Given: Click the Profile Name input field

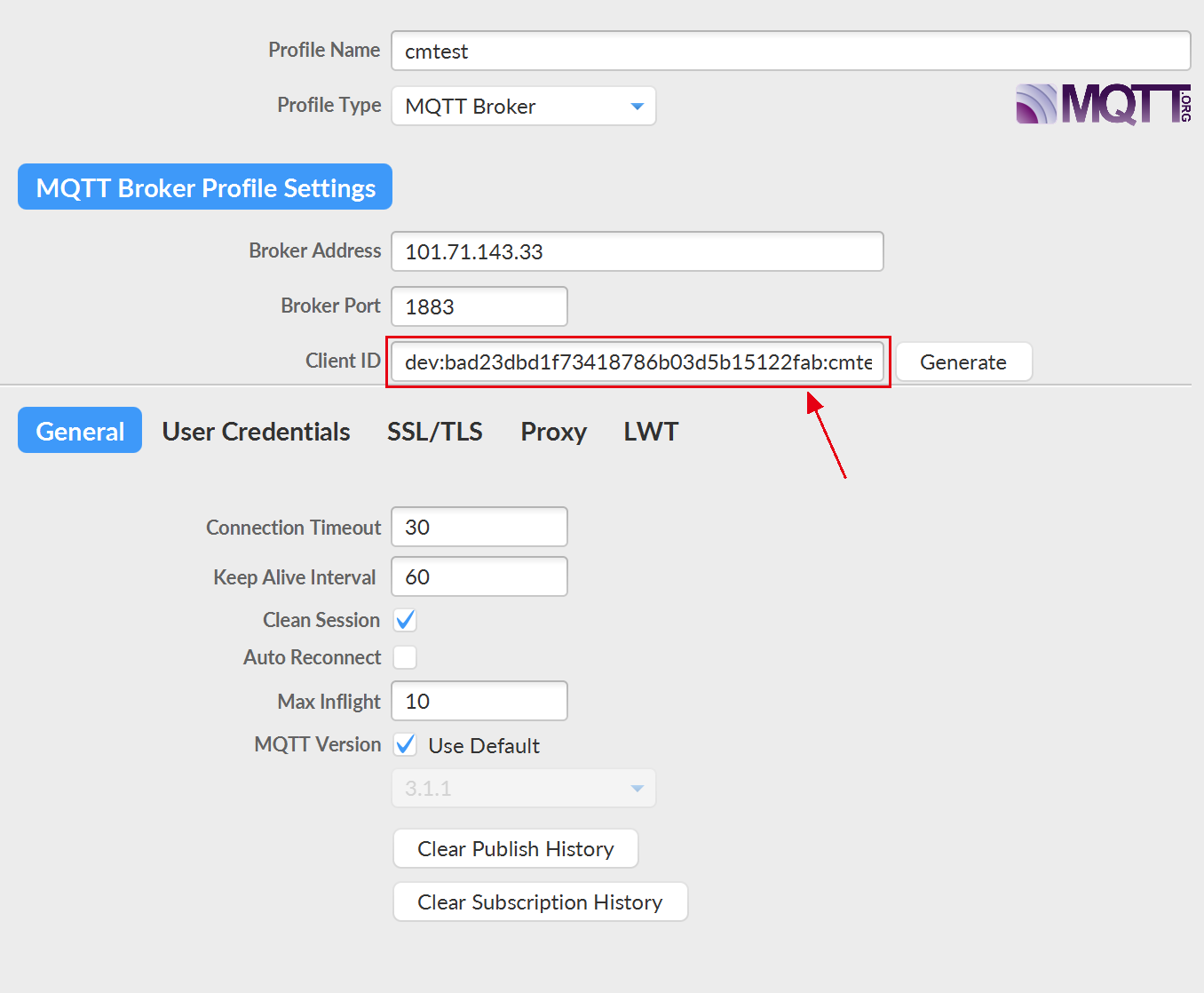Looking at the screenshot, I should [x=790, y=52].
